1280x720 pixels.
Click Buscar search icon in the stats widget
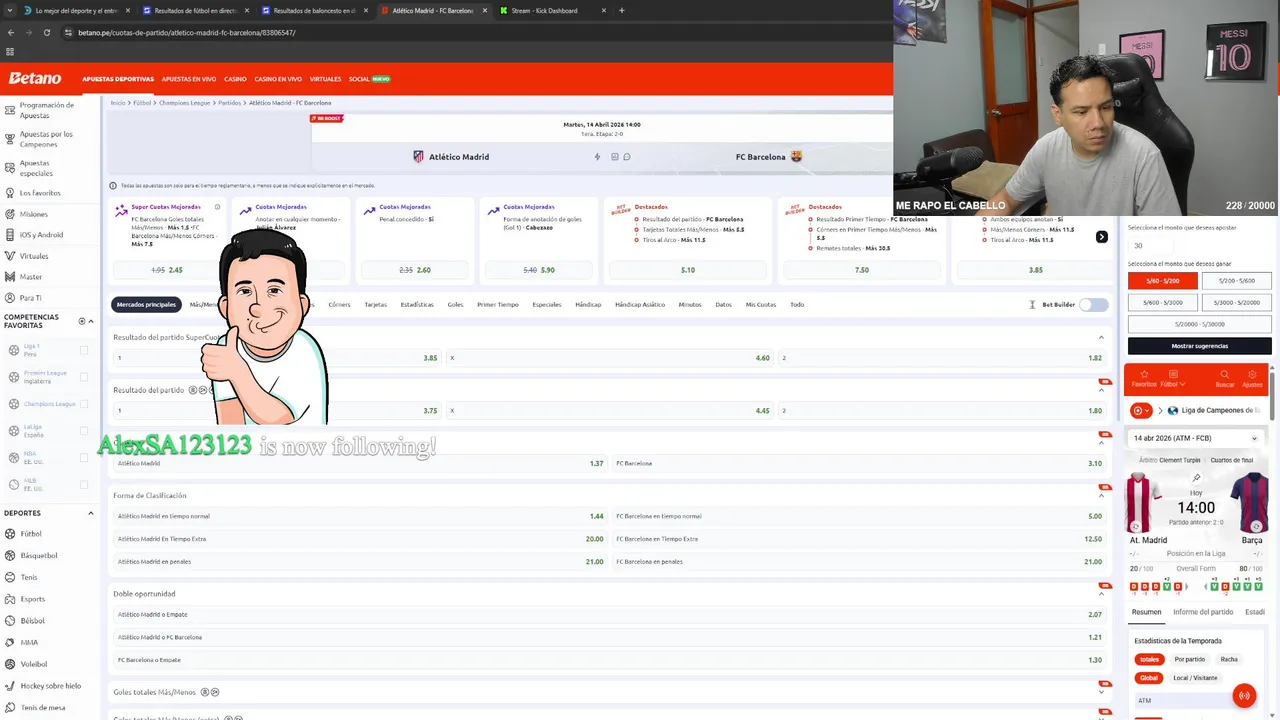click(x=1224, y=378)
